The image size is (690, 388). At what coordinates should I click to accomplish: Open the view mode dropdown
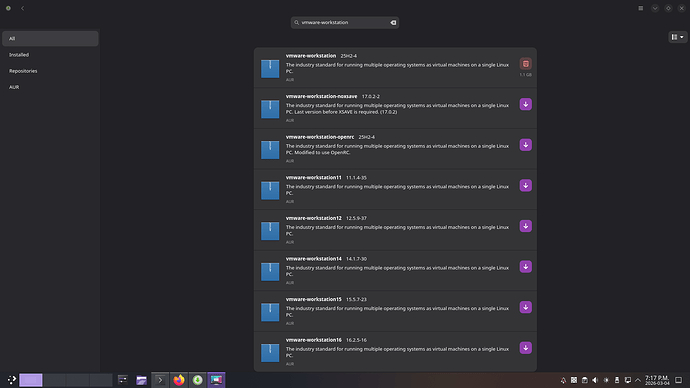(678, 37)
